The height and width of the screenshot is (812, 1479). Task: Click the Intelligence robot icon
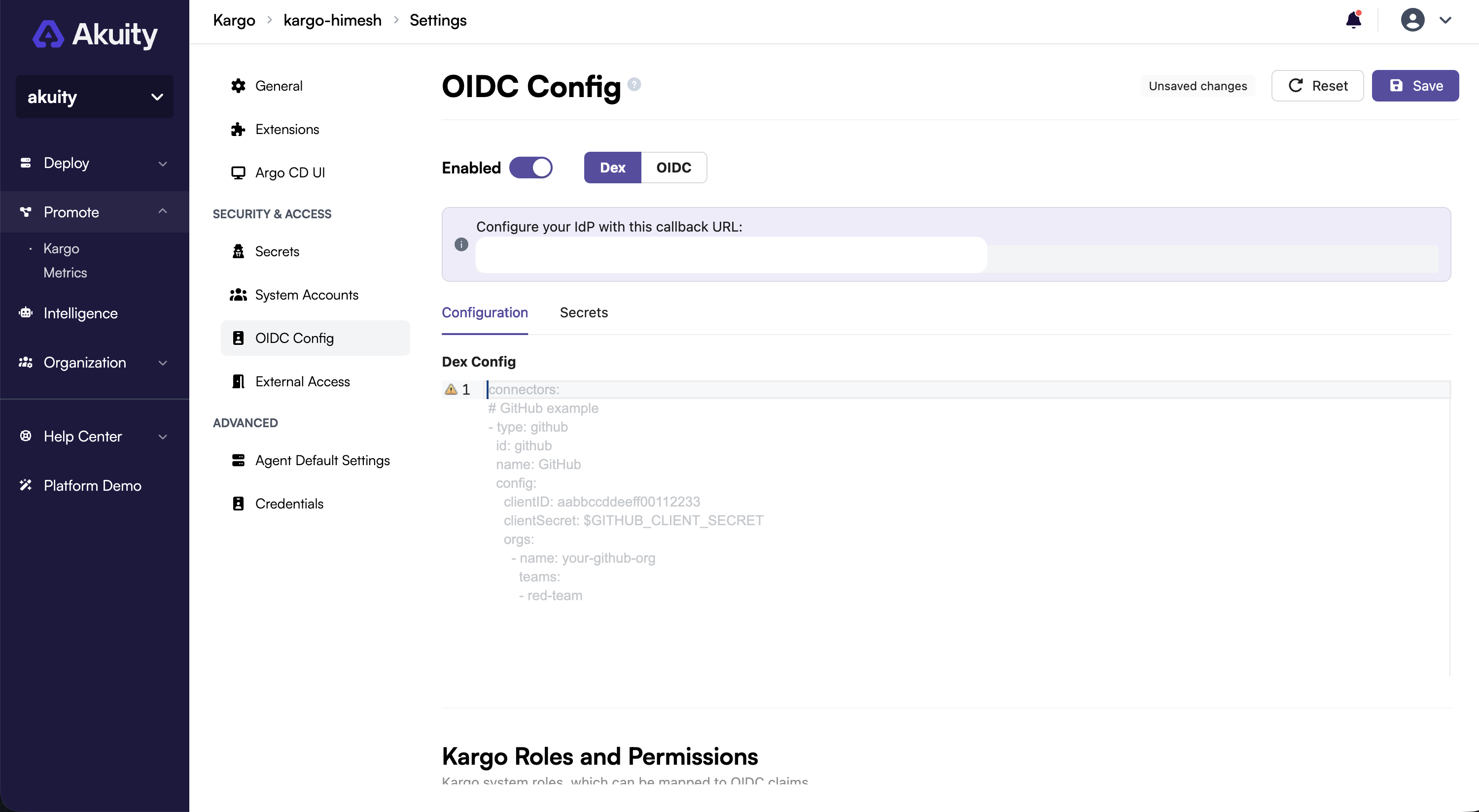point(25,313)
